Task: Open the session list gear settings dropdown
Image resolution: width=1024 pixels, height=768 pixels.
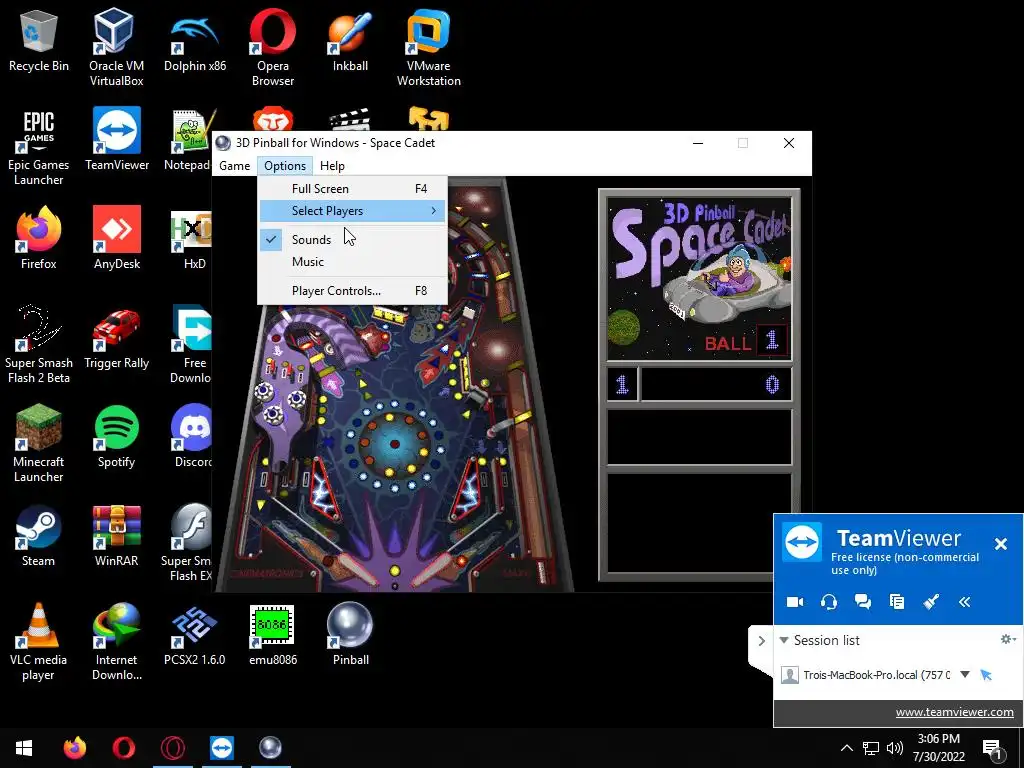Action: tap(1008, 639)
